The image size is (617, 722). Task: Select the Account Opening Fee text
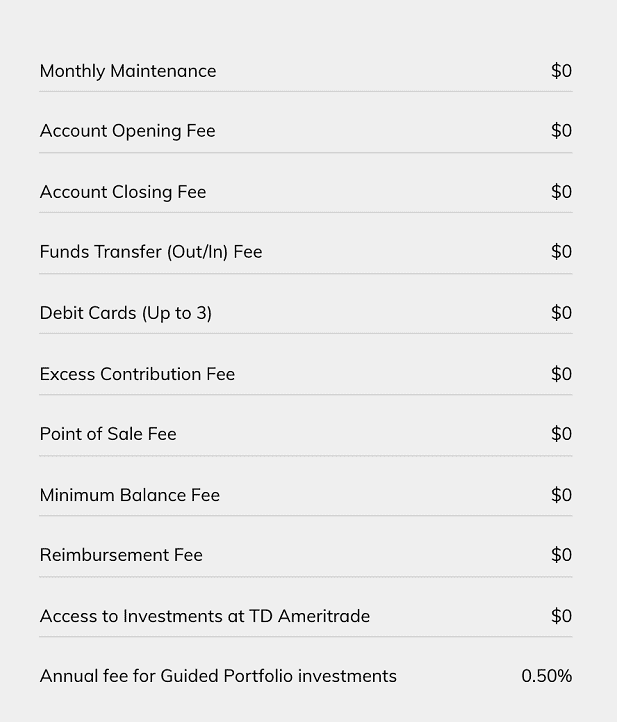128,131
